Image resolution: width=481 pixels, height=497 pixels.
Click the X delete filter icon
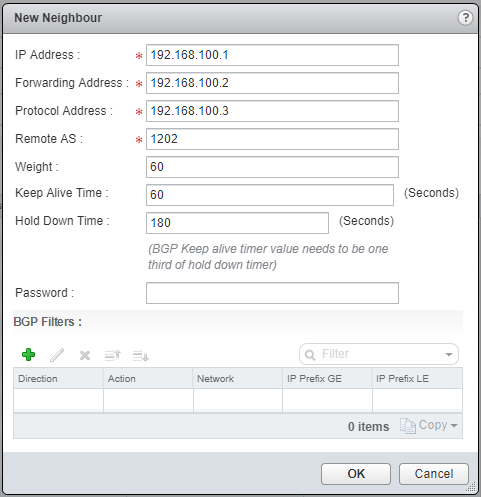click(85, 356)
